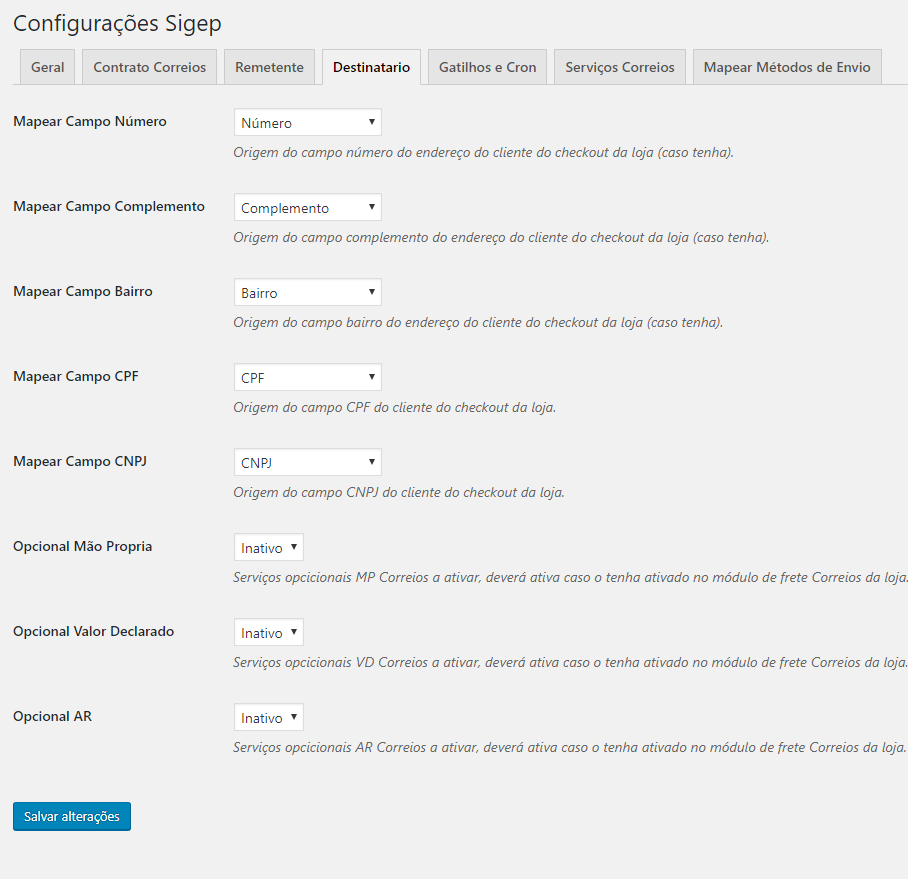This screenshot has height=879, width=908.
Task: Click the Opcional AR label text
Action: [52, 716]
